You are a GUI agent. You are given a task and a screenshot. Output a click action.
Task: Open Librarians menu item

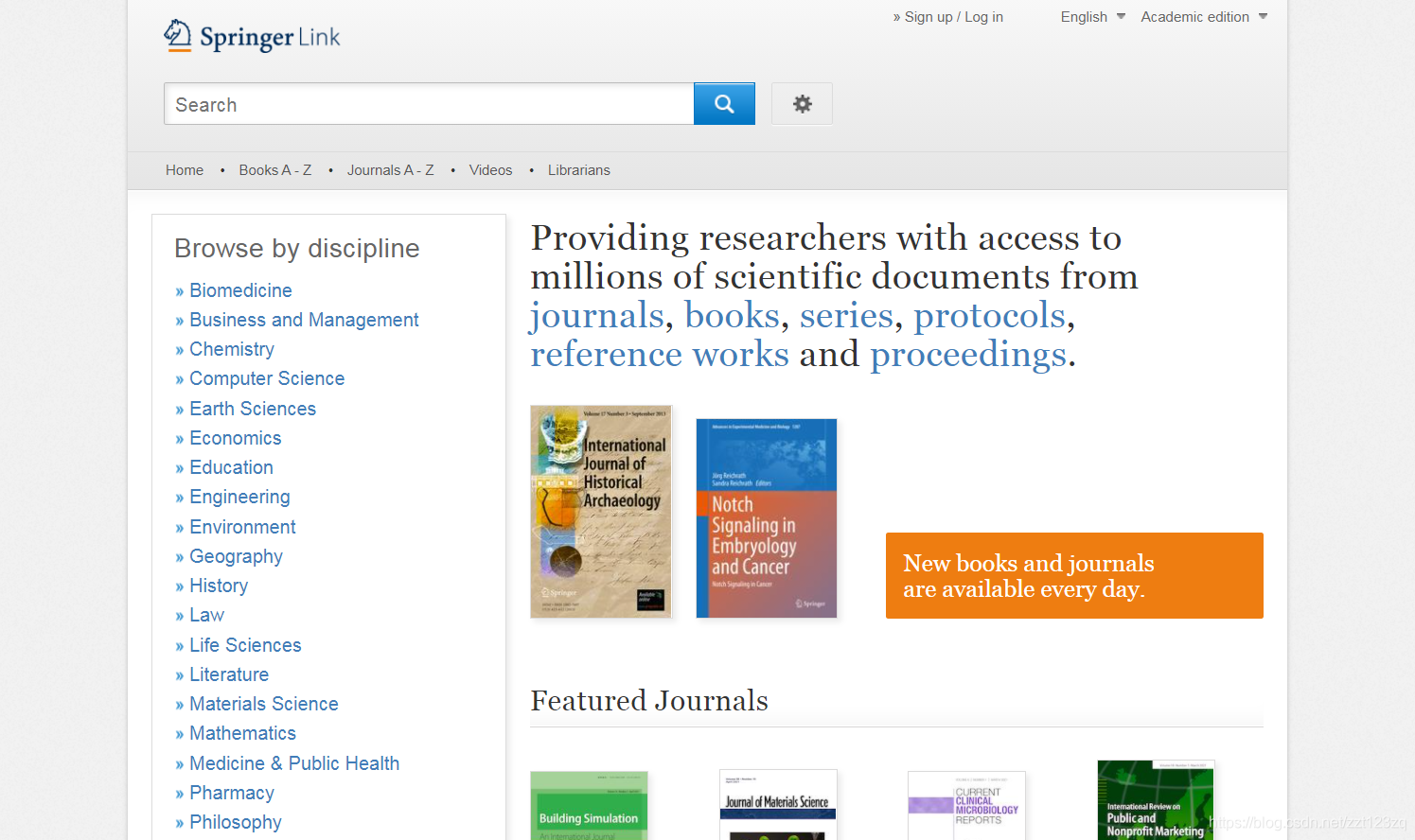click(x=579, y=170)
